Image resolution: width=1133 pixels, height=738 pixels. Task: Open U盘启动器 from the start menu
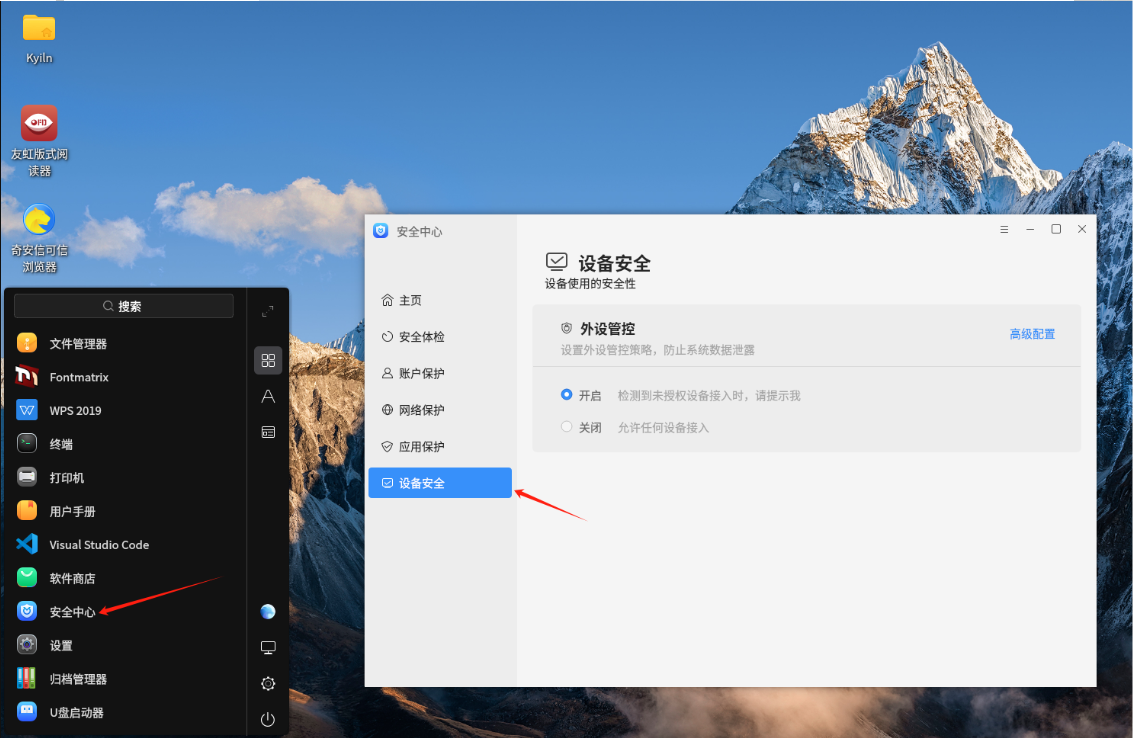(124, 712)
